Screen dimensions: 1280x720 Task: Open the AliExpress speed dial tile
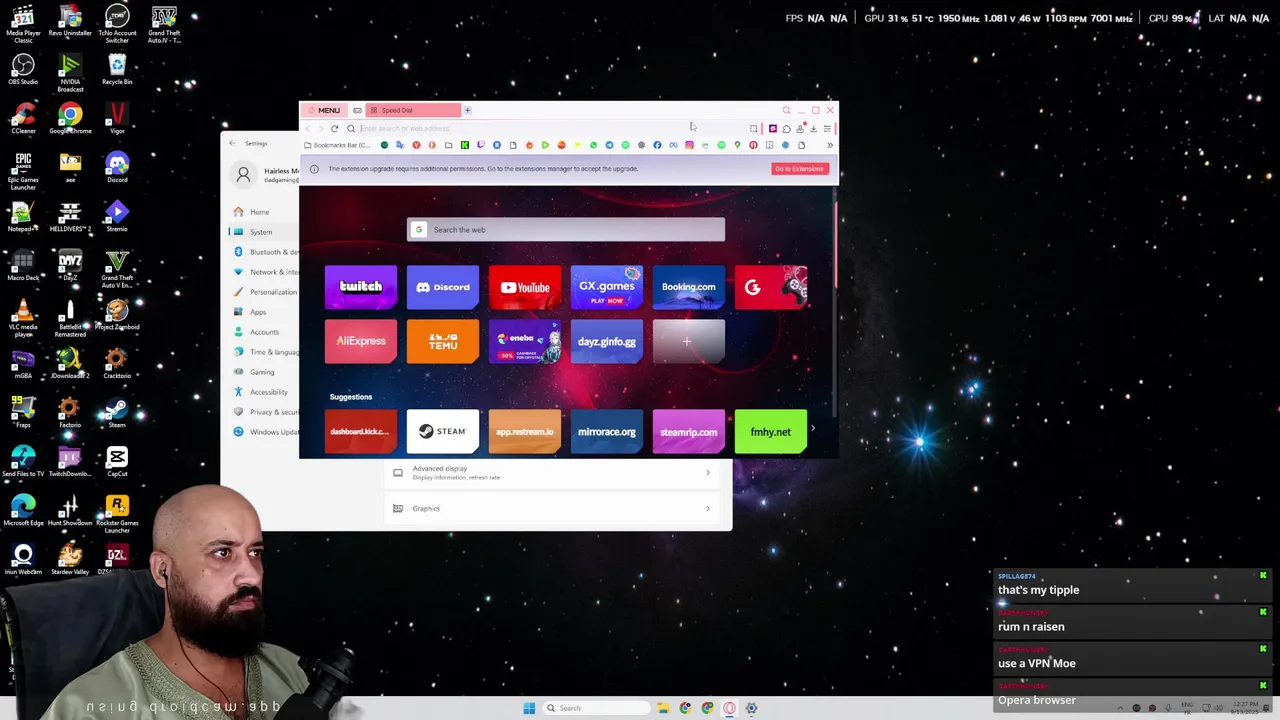tap(361, 341)
